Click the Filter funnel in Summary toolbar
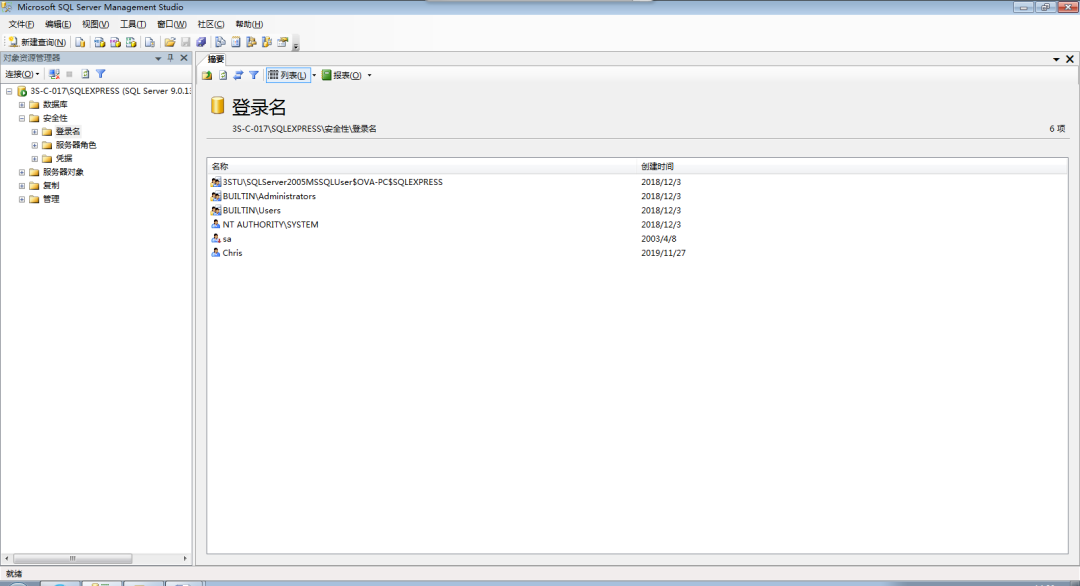 [x=253, y=75]
